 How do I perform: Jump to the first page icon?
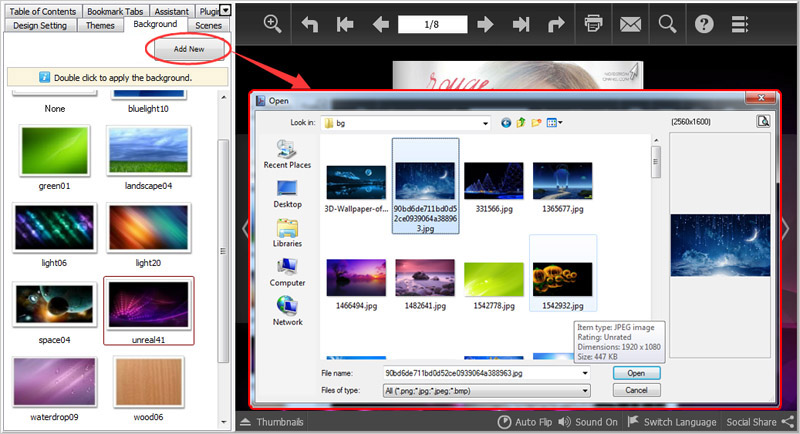[345, 23]
